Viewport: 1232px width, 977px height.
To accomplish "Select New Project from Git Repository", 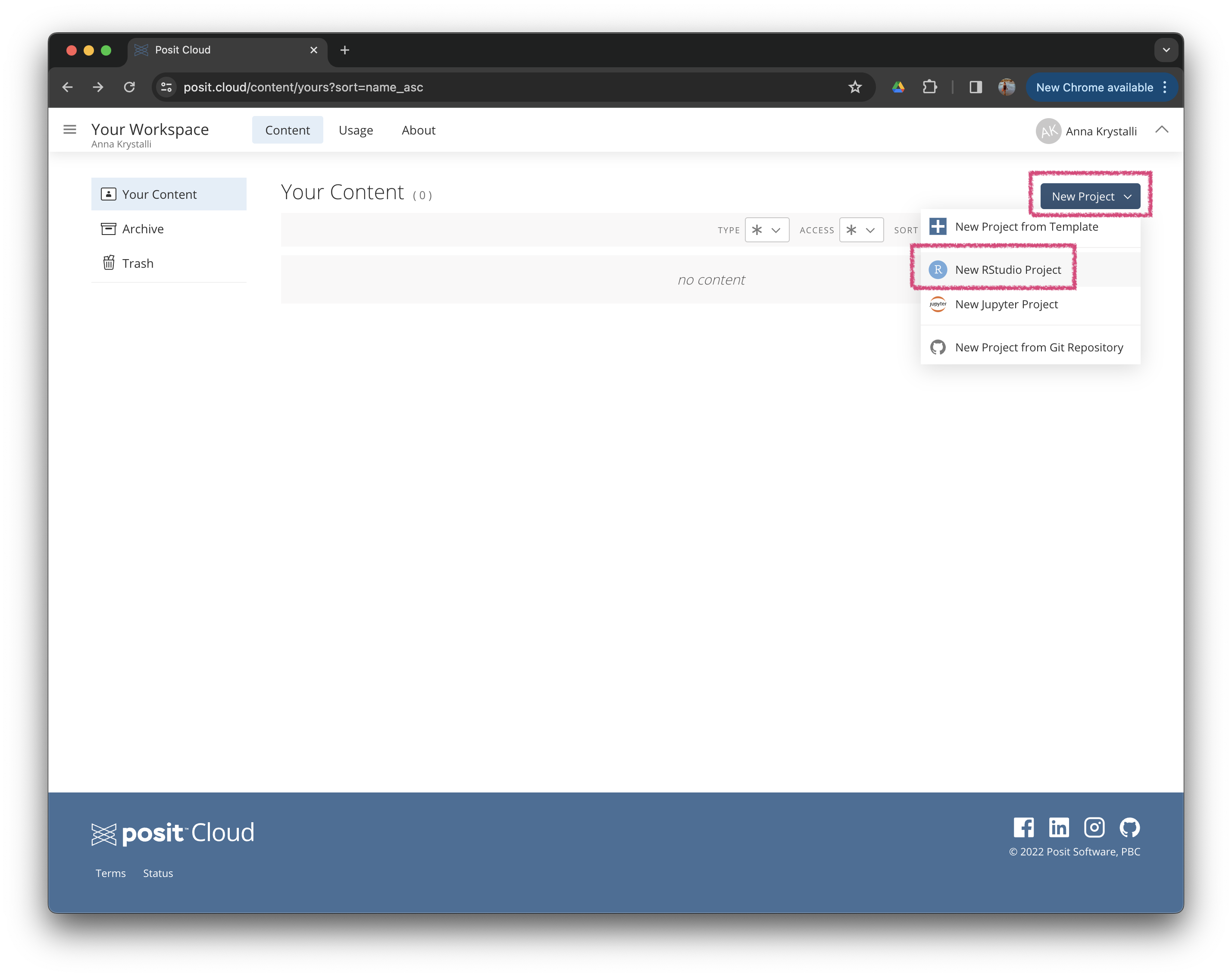I will coord(1030,347).
